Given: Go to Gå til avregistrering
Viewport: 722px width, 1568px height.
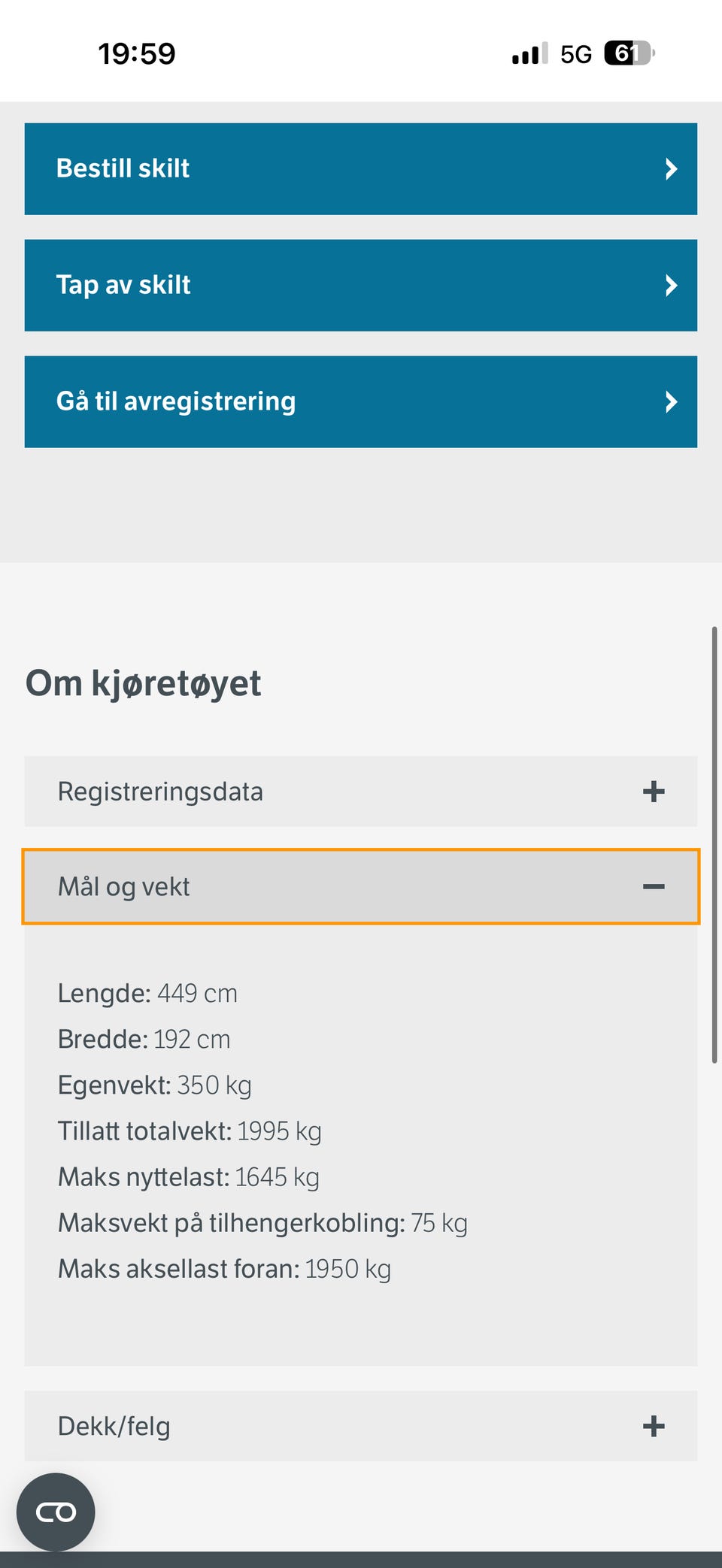Looking at the screenshot, I should tap(361, 402).
